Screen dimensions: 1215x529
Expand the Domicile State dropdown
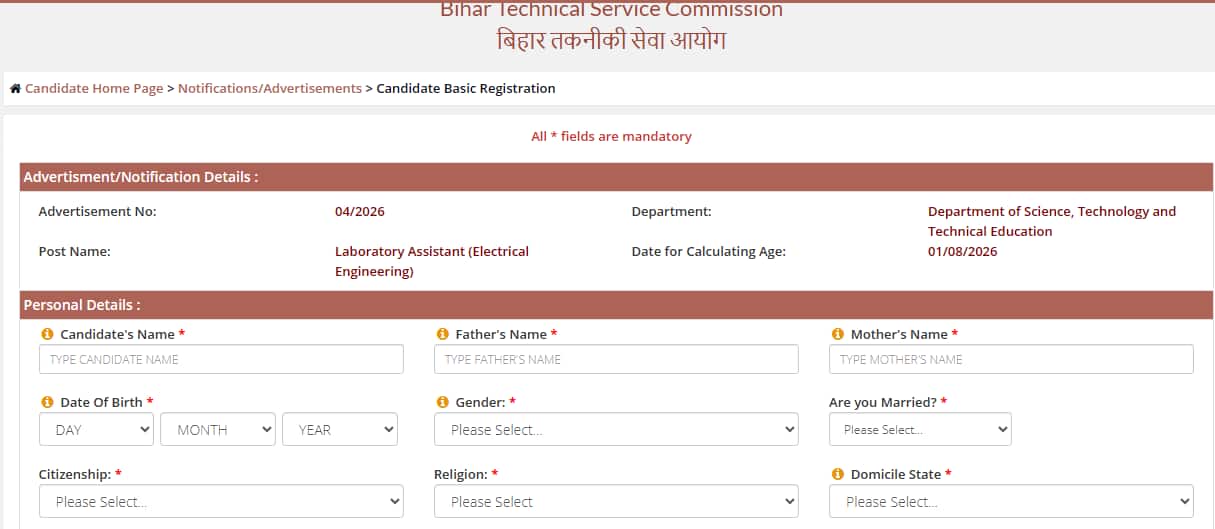pos(1011,502)
